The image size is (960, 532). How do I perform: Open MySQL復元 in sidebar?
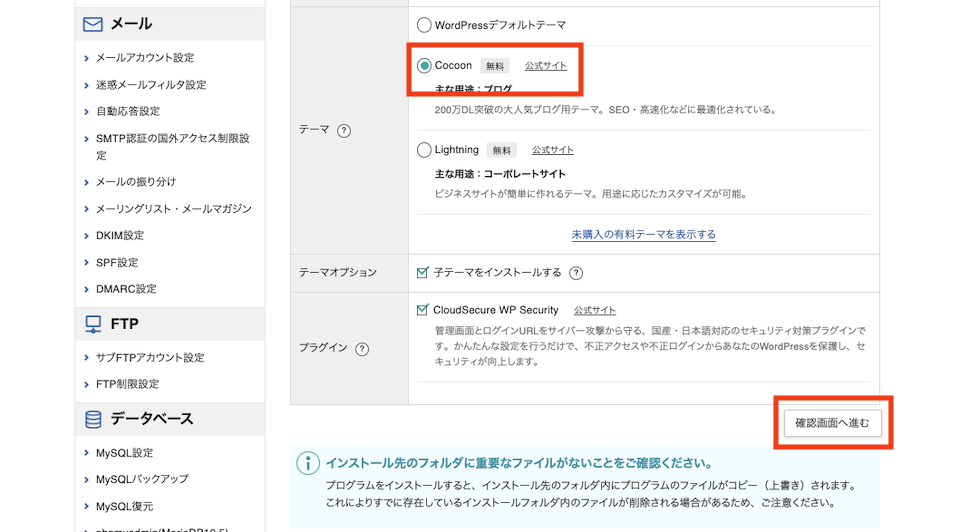pos(124,506)
